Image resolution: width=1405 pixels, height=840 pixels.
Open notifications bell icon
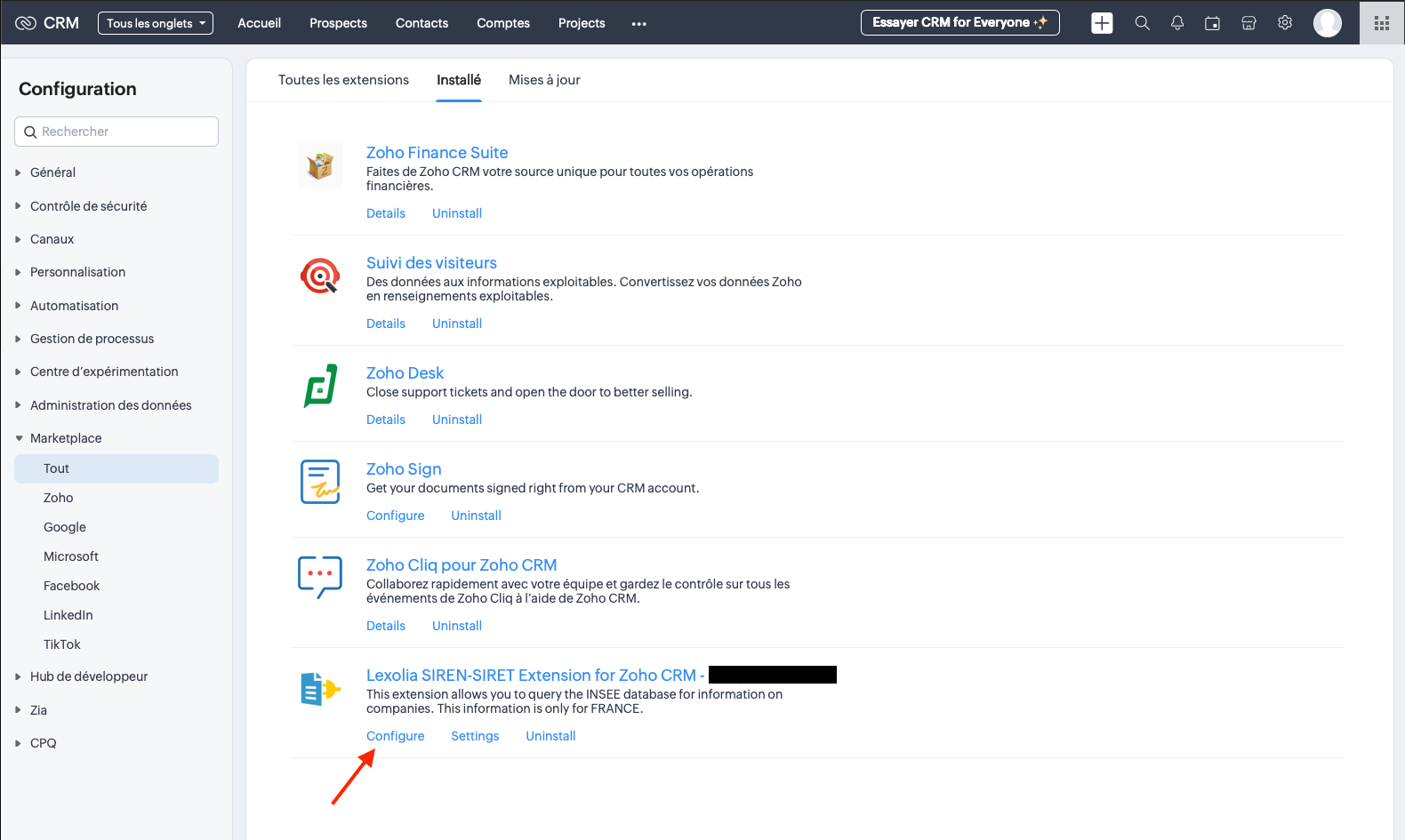1177,23
